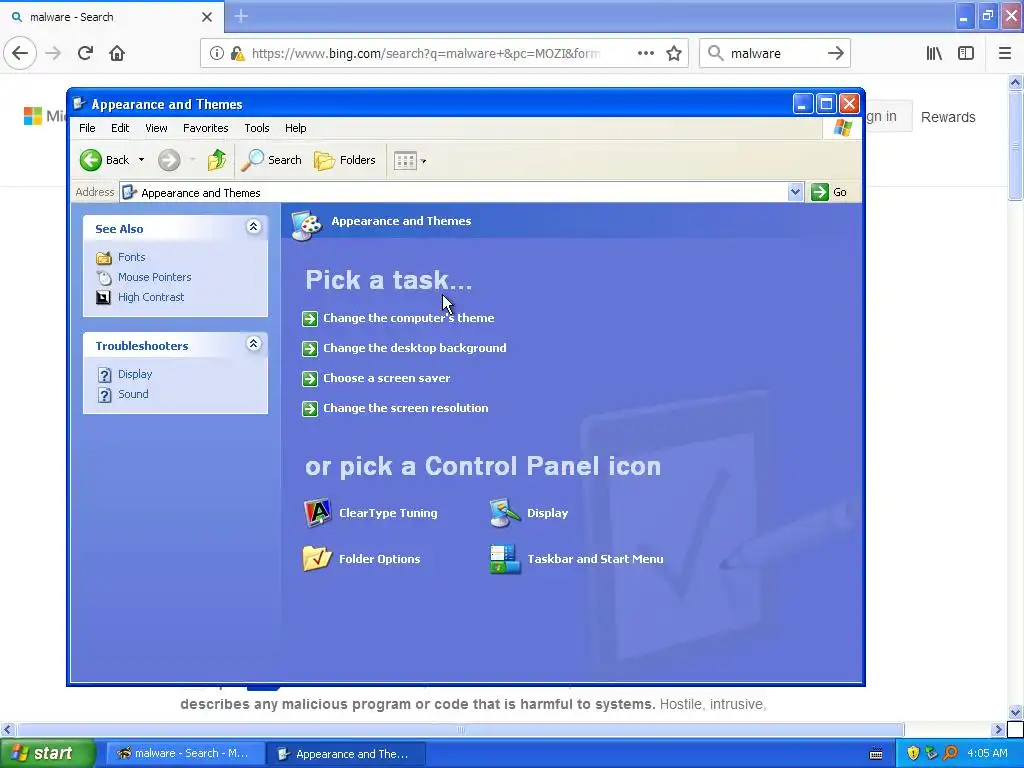Viewport: 1024px width, 768px height.
Task: Click the High Contrast icon
Action: (x=104, y=298)
